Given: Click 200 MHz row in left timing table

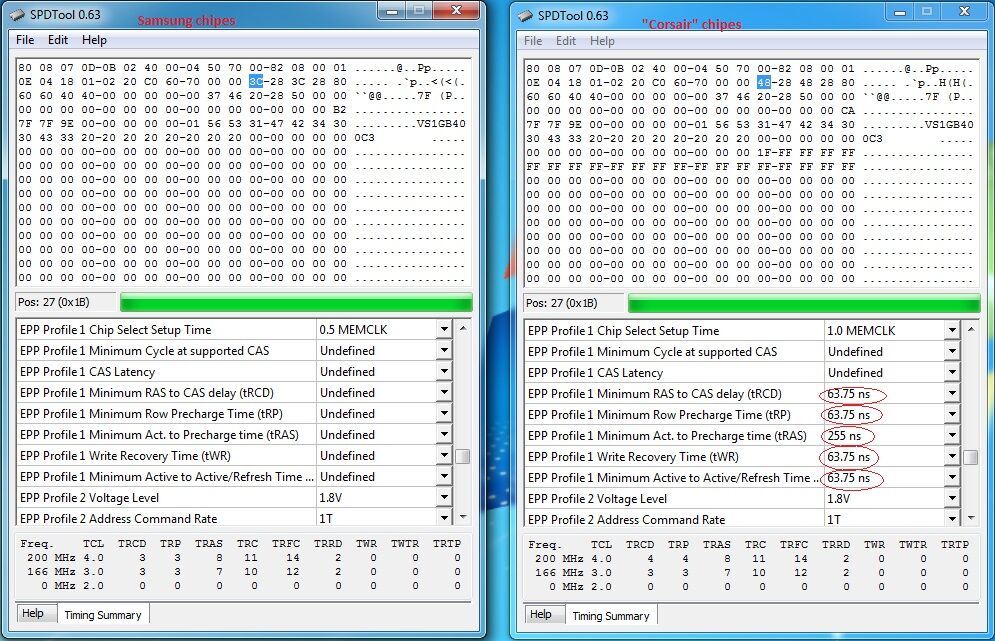Looking at the screenshot, I should [x=244, y=557].
